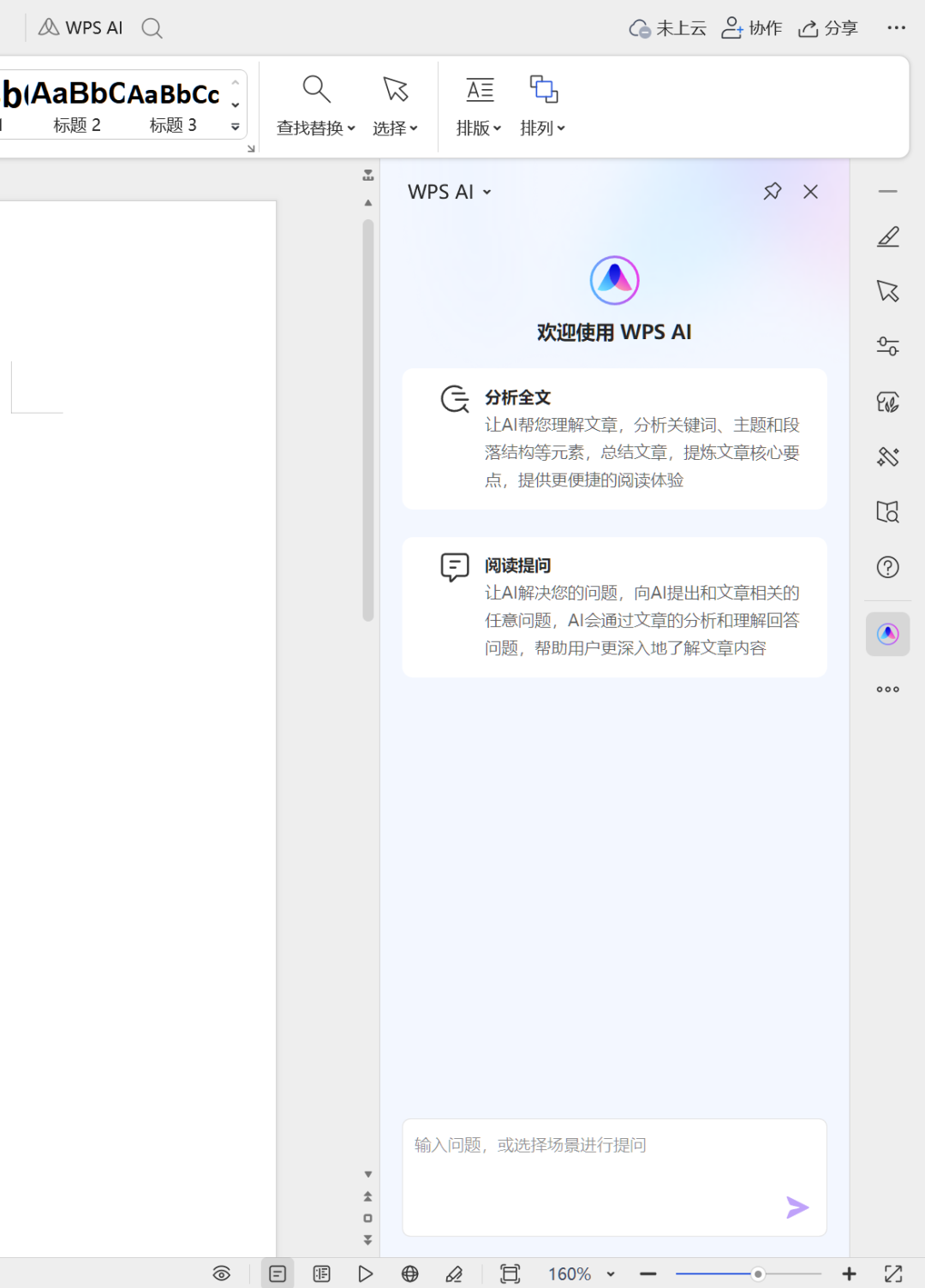This screenshot has width=925, height=1288.
Task: Click the scroll down arrow of document
Action: [x=368, y=1175]
